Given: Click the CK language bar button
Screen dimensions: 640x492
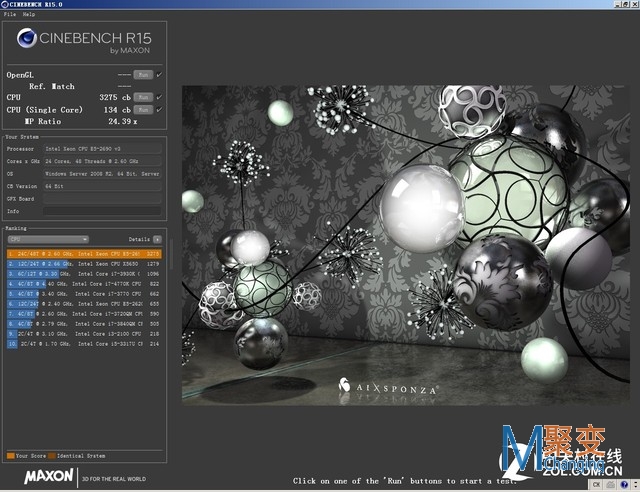Looking at the screenshot, I should click(596, 485).
